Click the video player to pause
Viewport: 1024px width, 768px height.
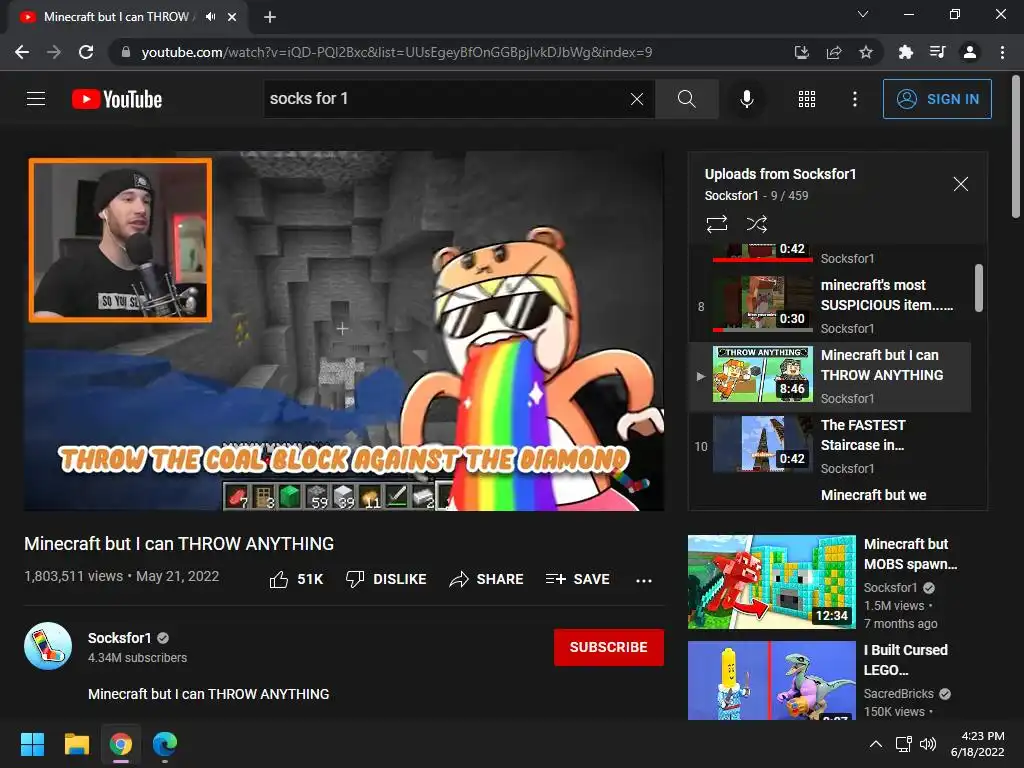pos(344,331)
